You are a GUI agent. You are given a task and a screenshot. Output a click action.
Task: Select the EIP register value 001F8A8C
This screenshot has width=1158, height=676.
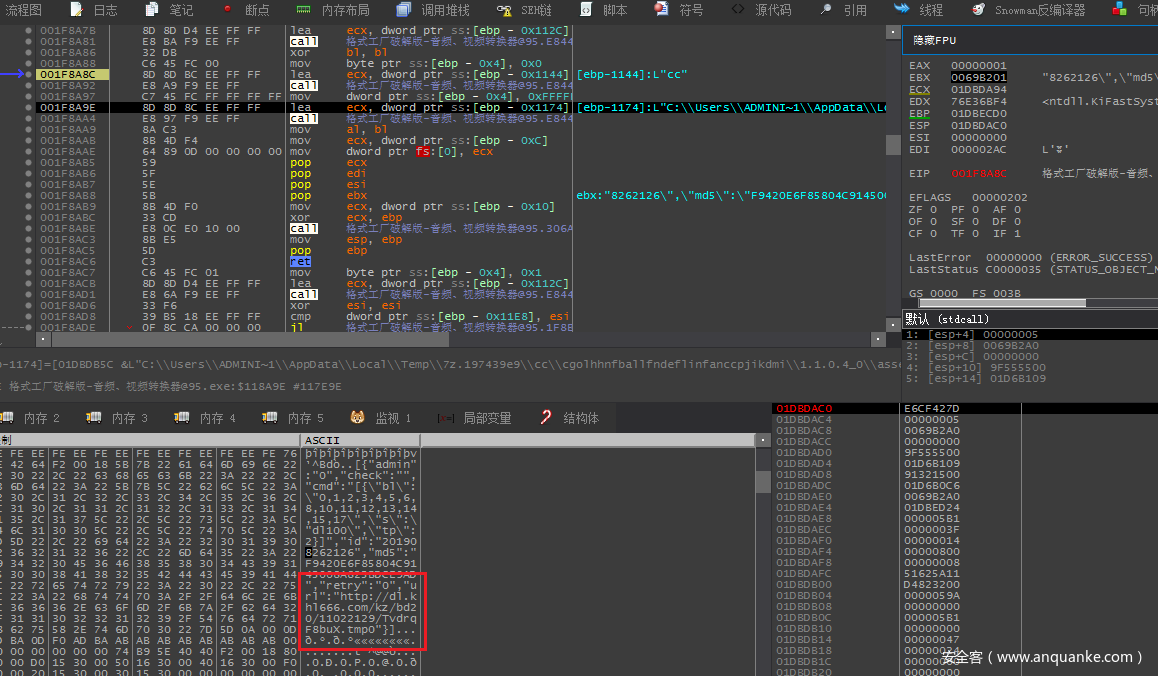tap(978, 174)
